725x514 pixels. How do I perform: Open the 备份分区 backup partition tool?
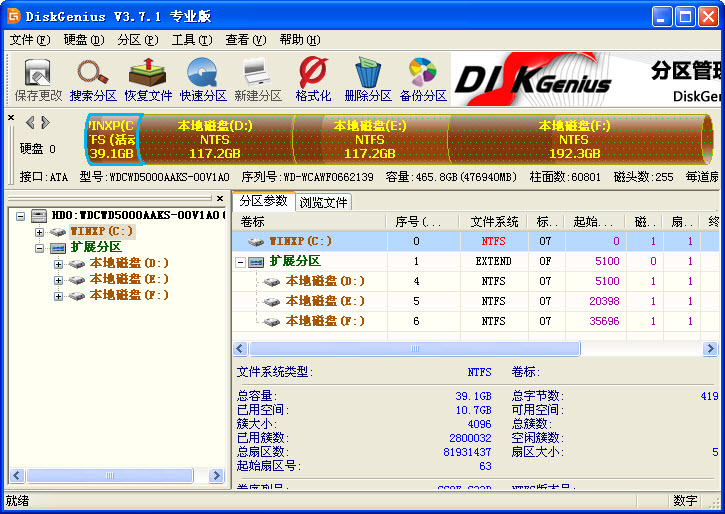pyautogui.click(x=423, y=80)
